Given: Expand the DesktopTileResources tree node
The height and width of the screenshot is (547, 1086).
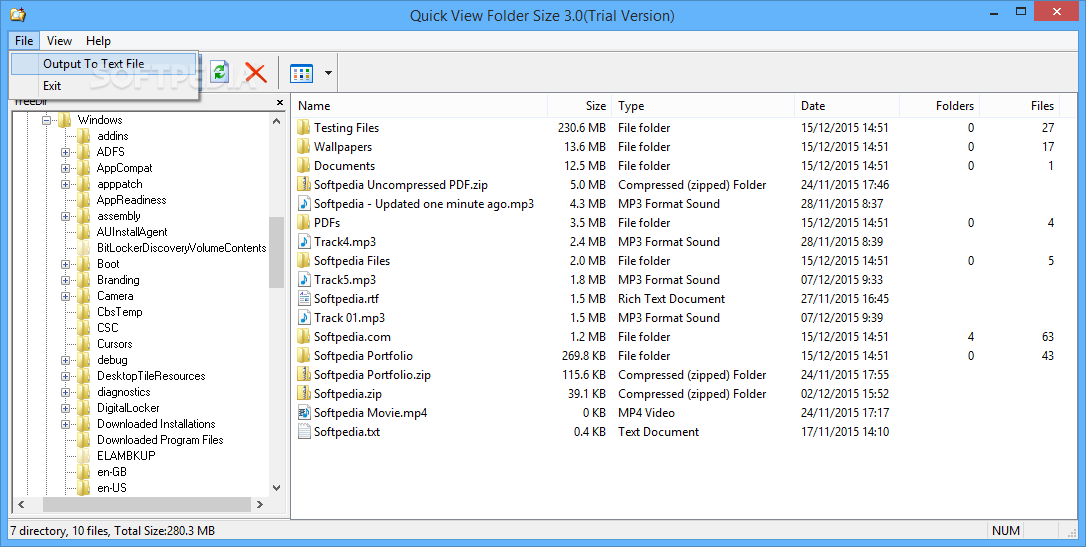Looking at the screenshot, I should click(x=65, y=376).
